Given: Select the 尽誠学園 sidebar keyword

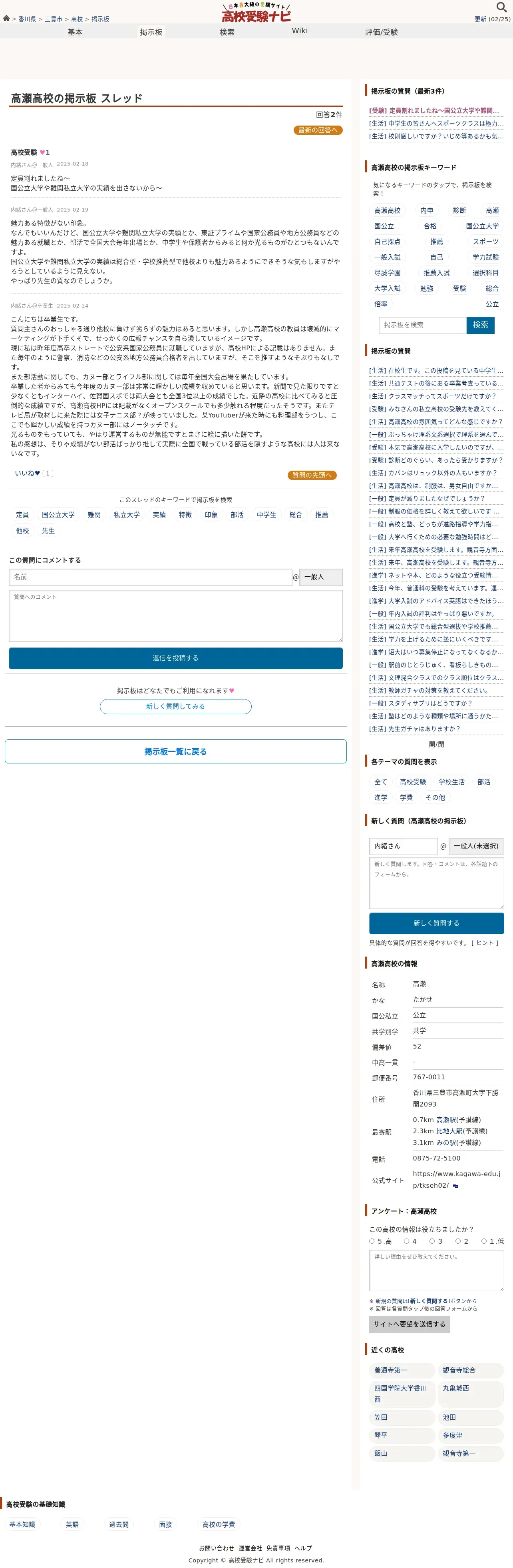Looking at the screenshot, I should (387, 273).
